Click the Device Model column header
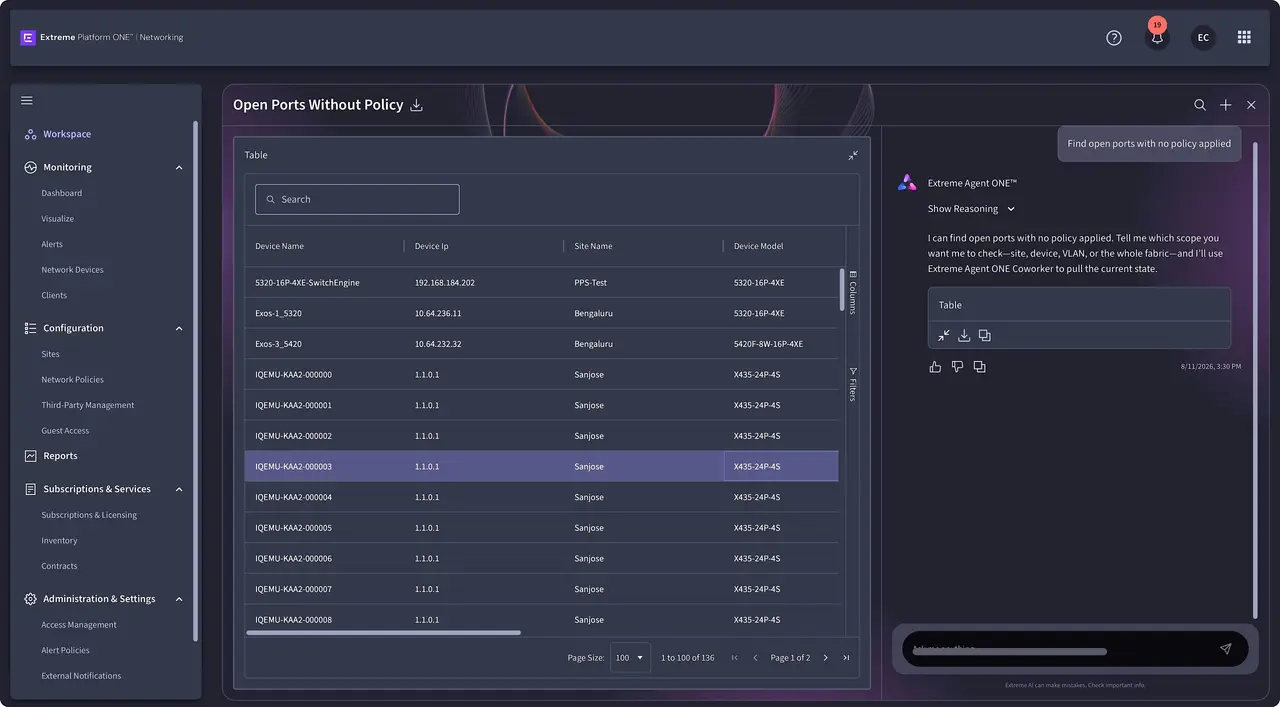The width and height of the screenshot is (1280, 707). click(759, 246)
